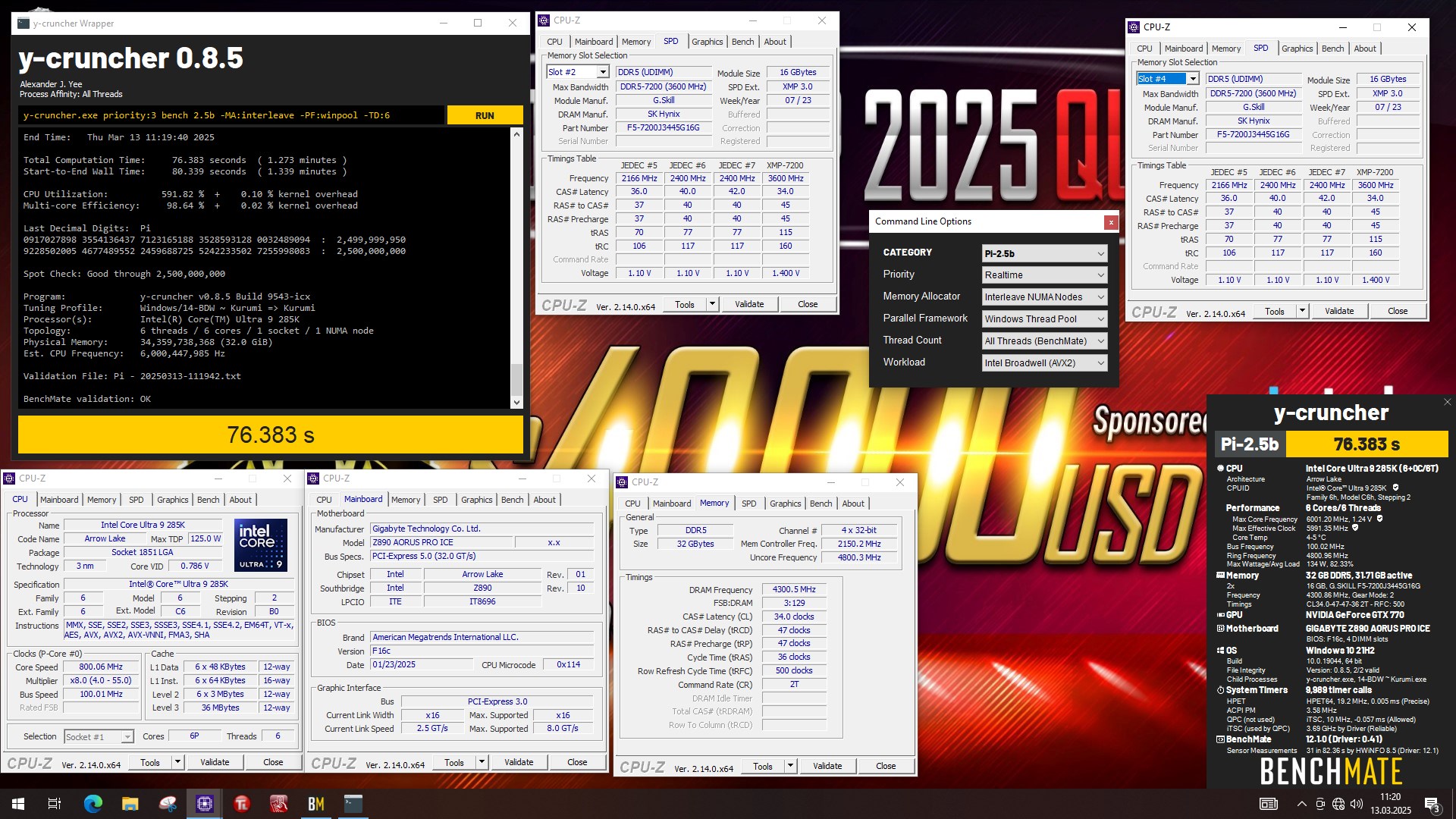Click Close button in Slot #4 SPD window

click(1398, 312)
